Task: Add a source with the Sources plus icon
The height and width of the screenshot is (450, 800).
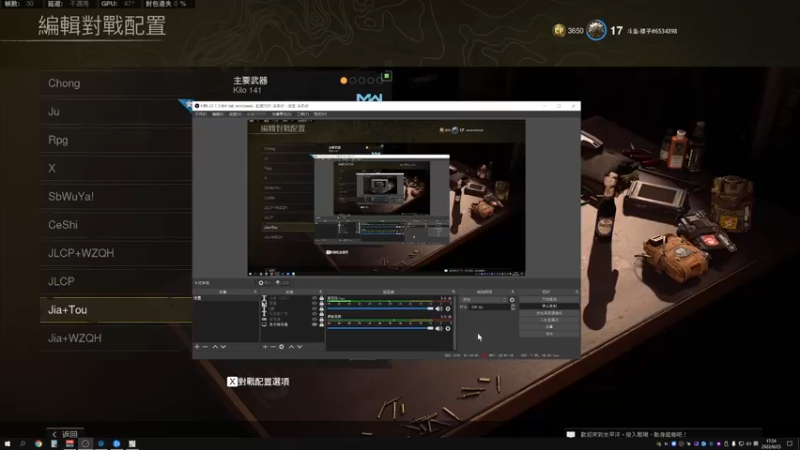Action: tap(265, 347)
